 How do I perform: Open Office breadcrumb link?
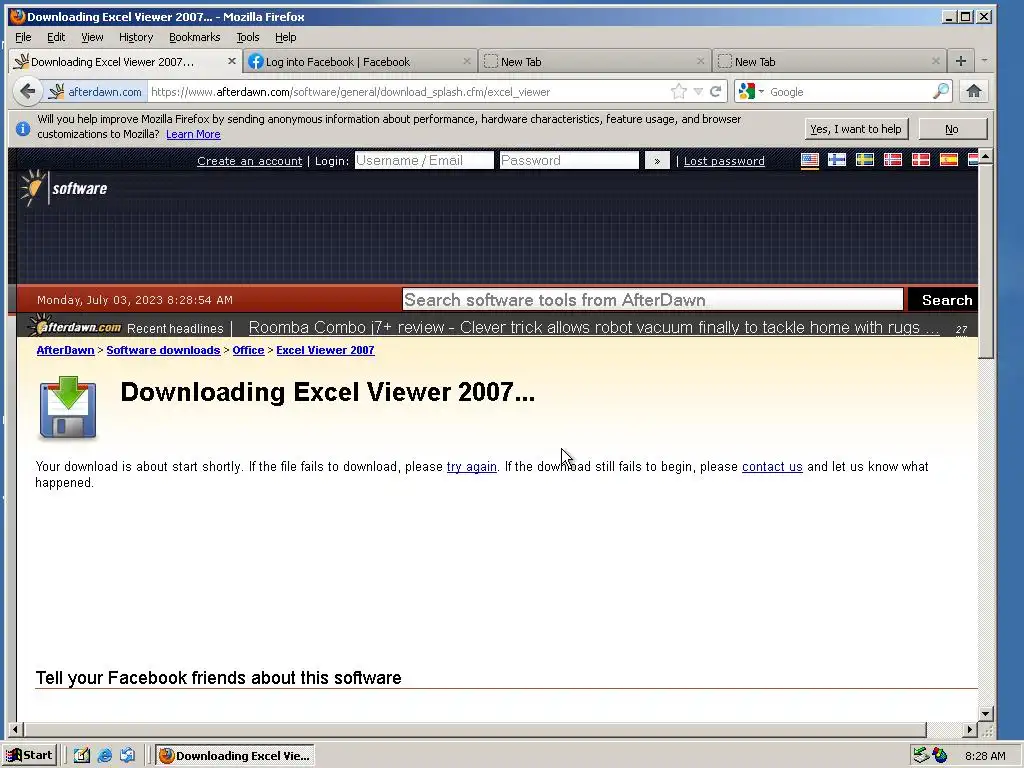pyautogui.click(x=248, y=350)
